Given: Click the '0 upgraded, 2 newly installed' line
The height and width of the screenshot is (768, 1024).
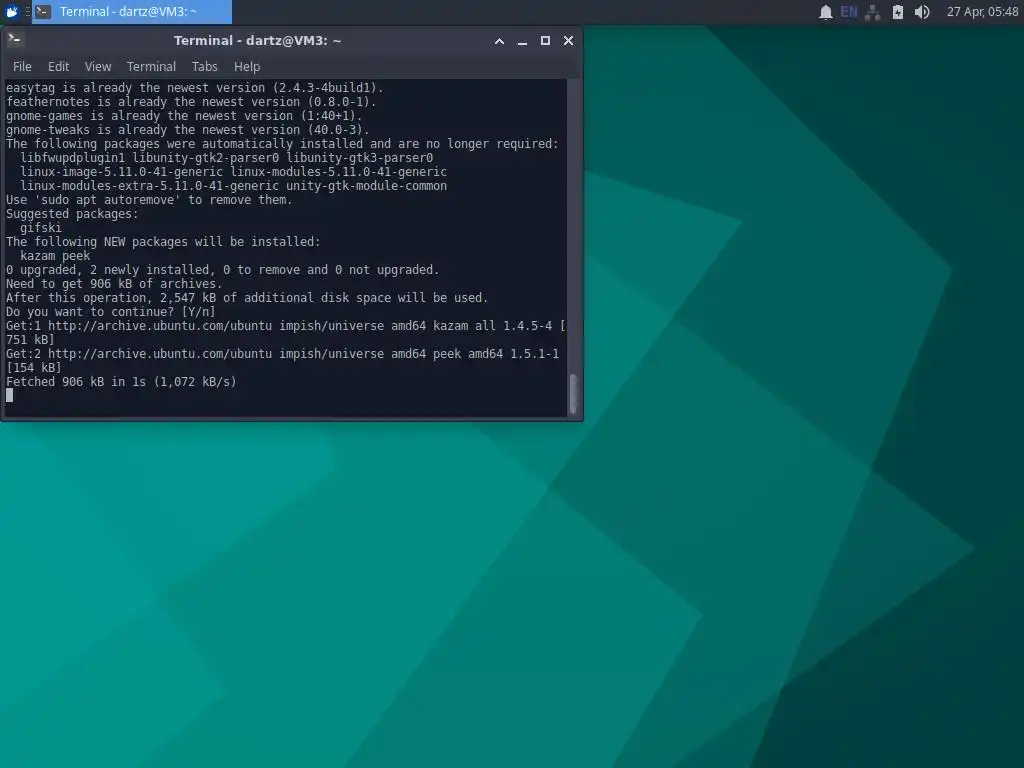Looking at the screenshot, I should tap(223, 270).
